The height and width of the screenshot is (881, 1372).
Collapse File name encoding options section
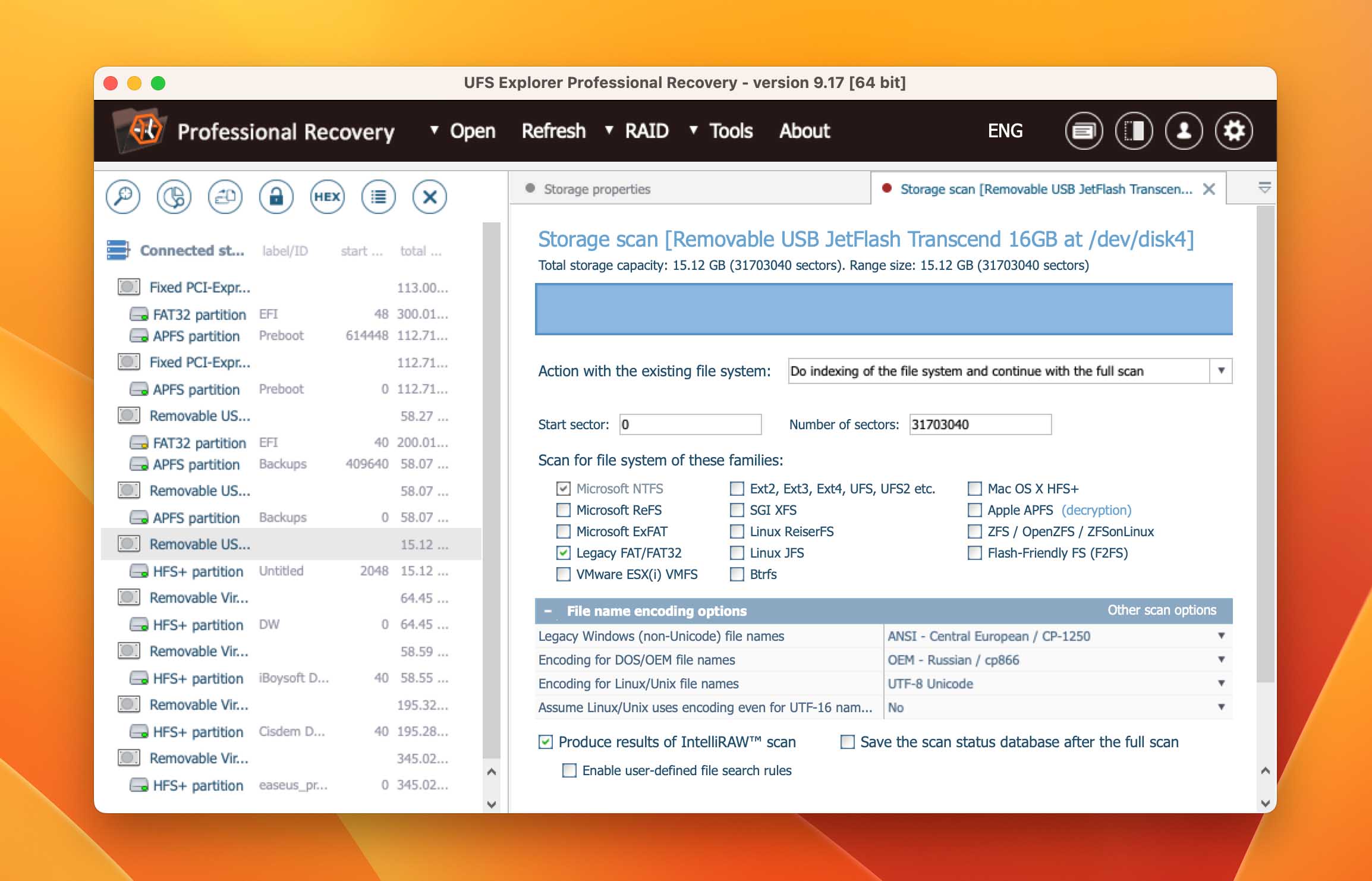tap(548, 611)
